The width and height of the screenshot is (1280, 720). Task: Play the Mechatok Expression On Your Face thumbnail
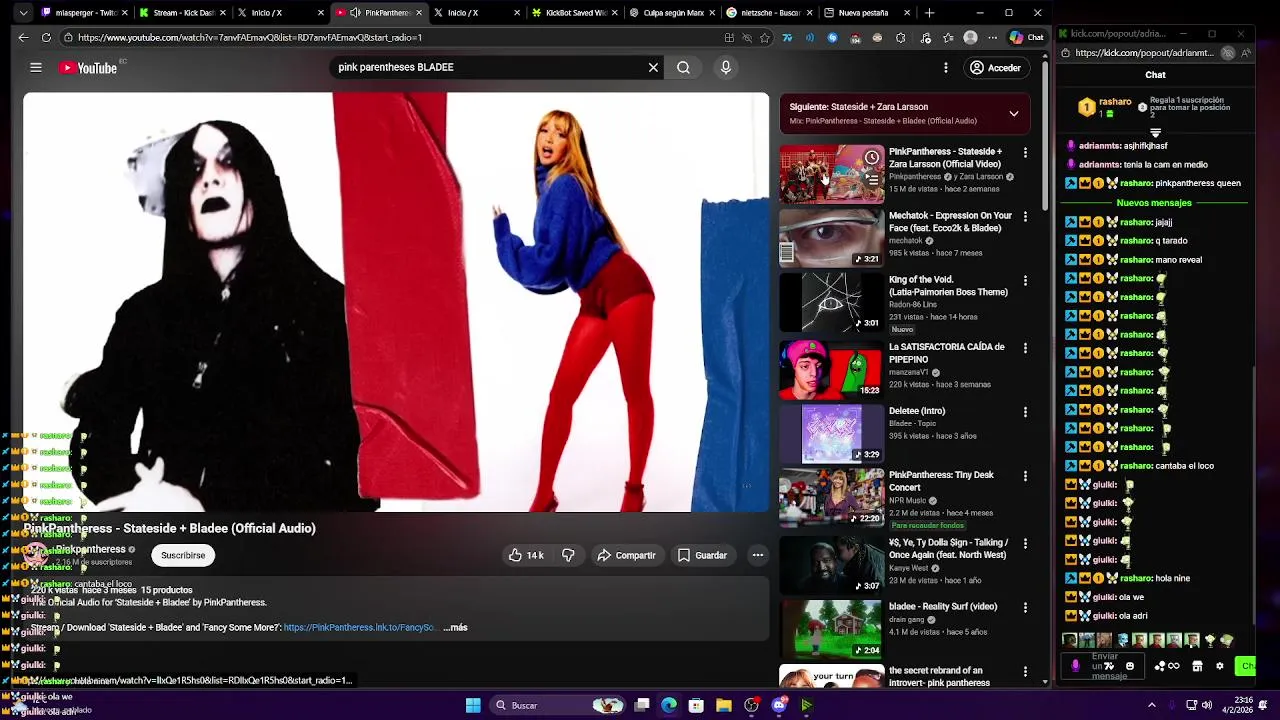832,238
